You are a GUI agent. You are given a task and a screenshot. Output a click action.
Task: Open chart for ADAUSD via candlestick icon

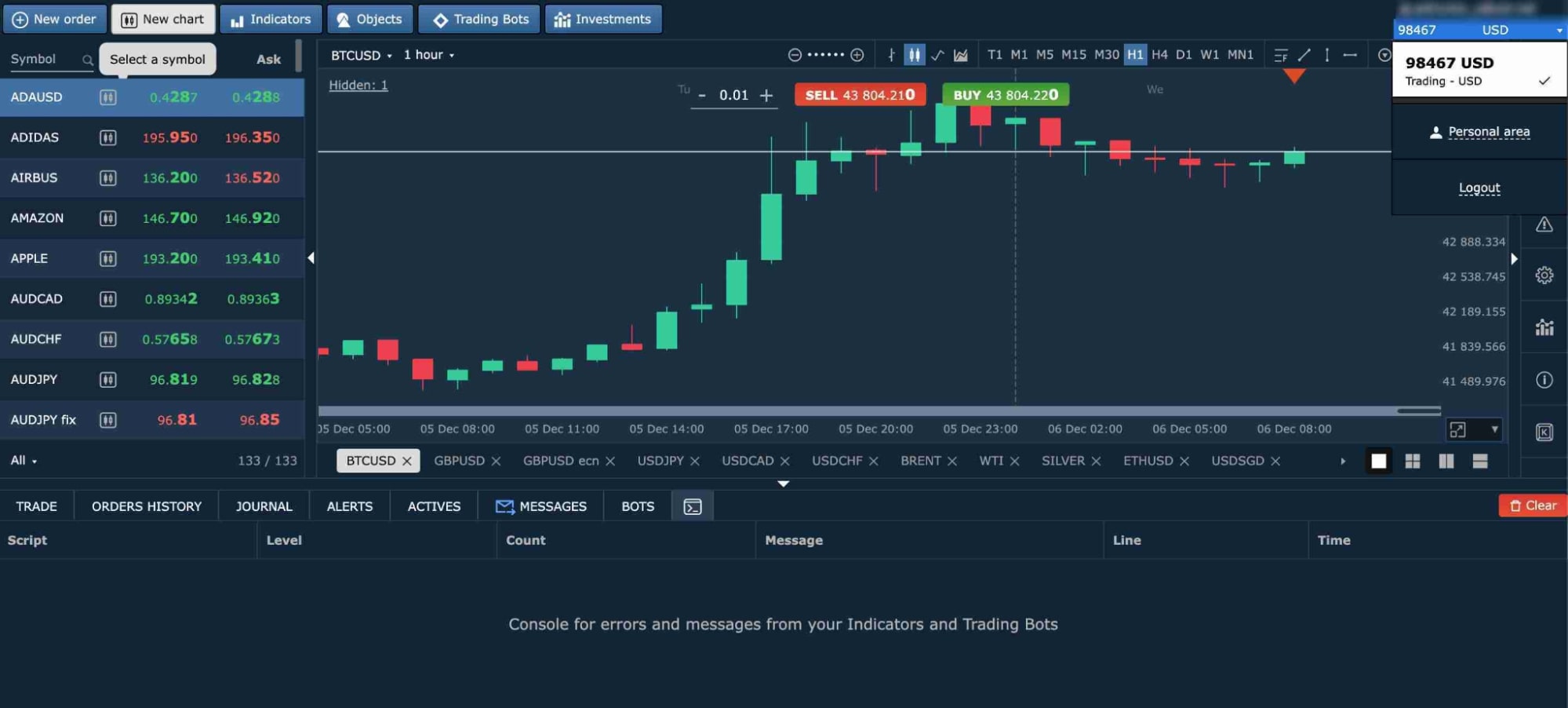click(108, 97)
